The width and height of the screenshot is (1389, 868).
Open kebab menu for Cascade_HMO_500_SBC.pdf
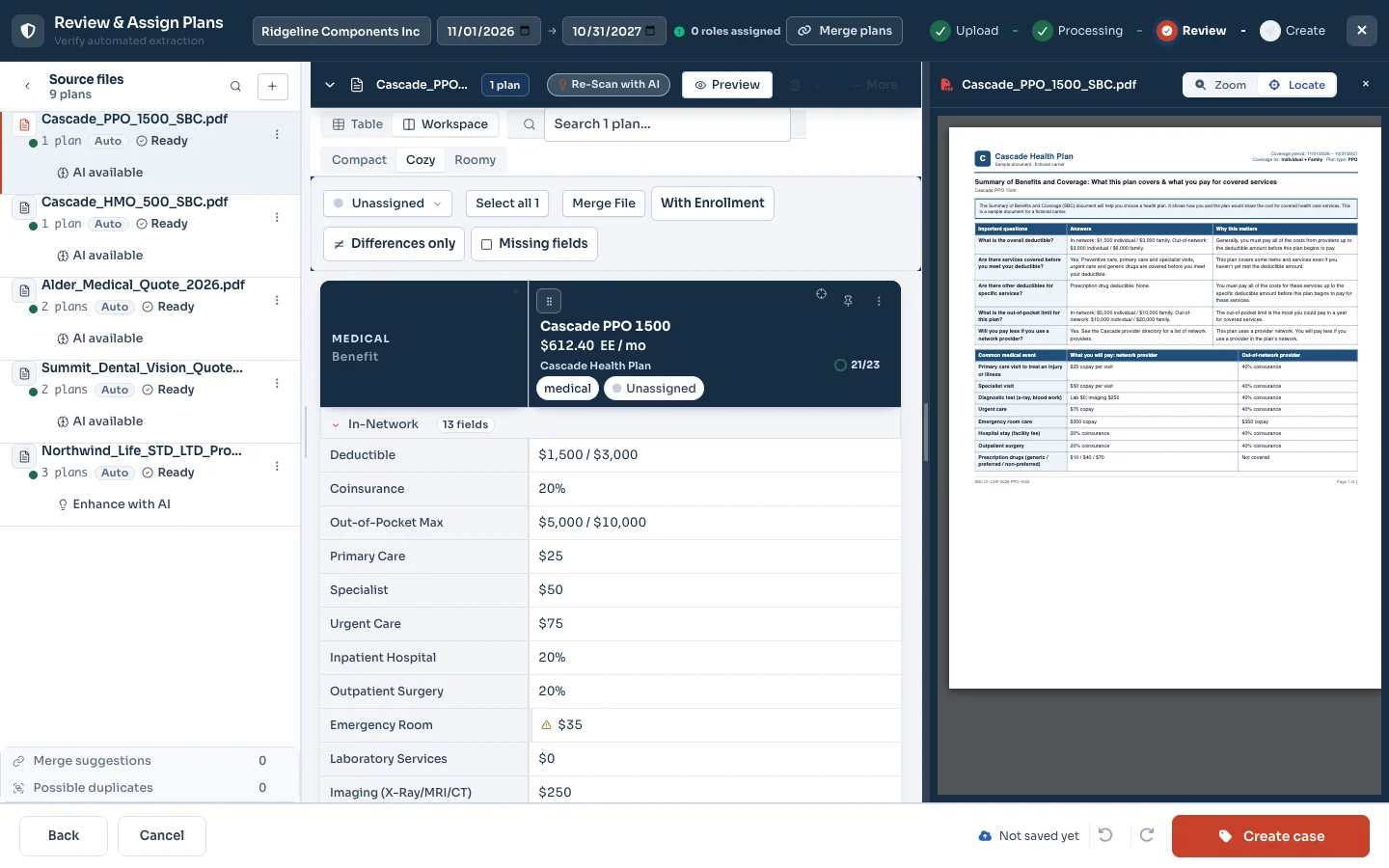277,217
